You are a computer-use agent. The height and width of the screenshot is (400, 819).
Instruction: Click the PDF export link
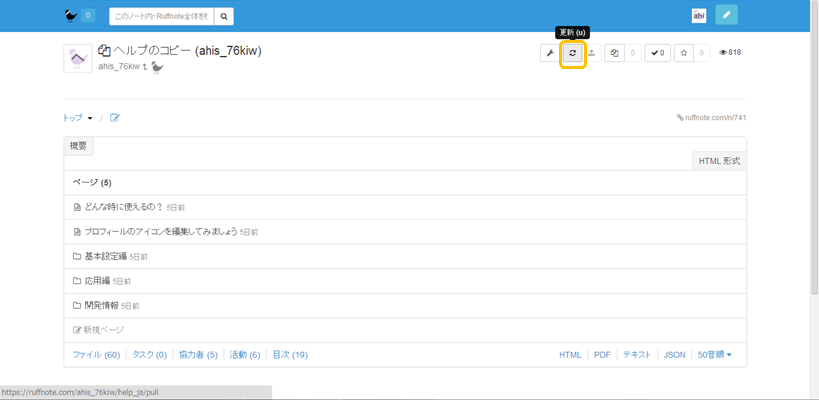(602, 355)
